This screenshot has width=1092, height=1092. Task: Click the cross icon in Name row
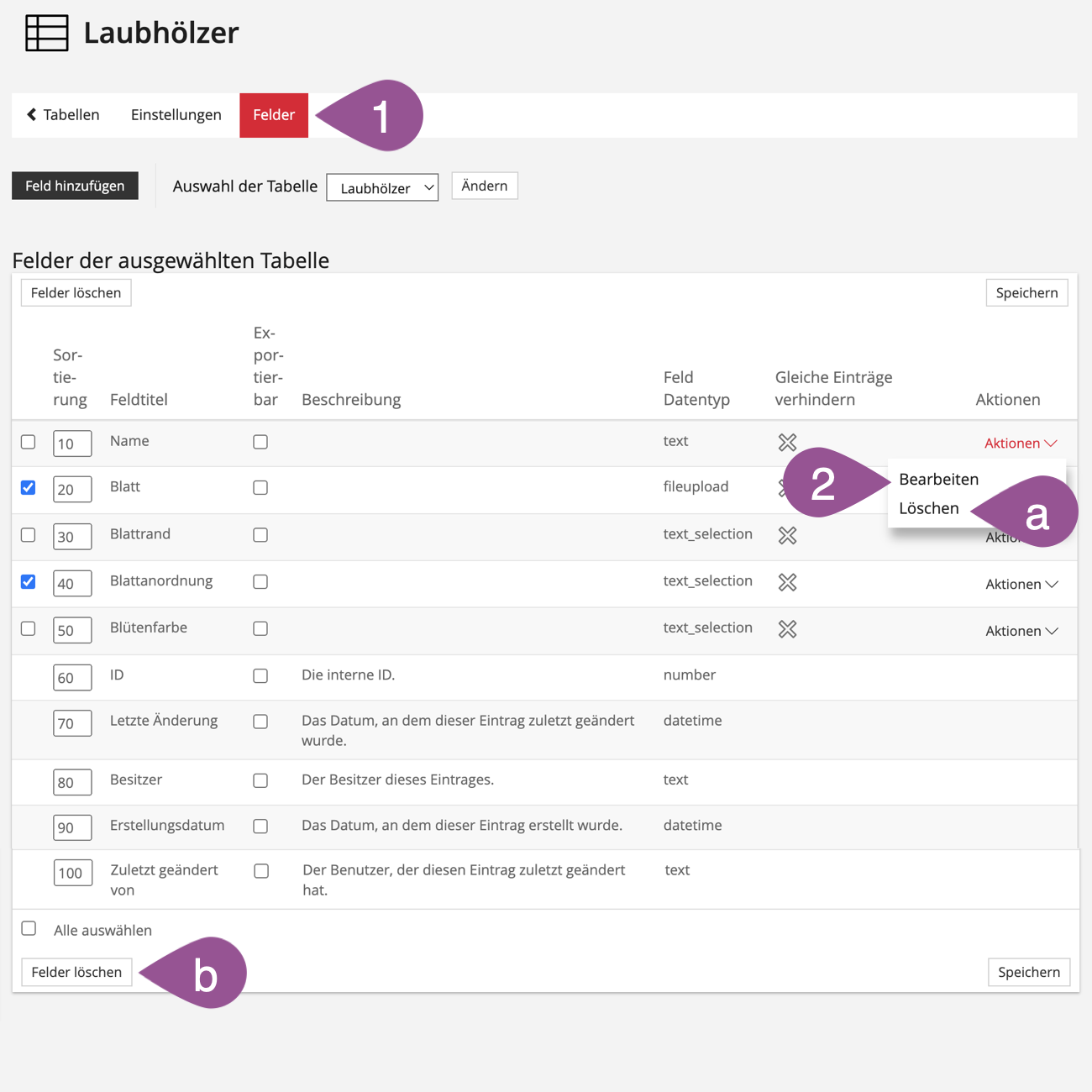point(787,443)
